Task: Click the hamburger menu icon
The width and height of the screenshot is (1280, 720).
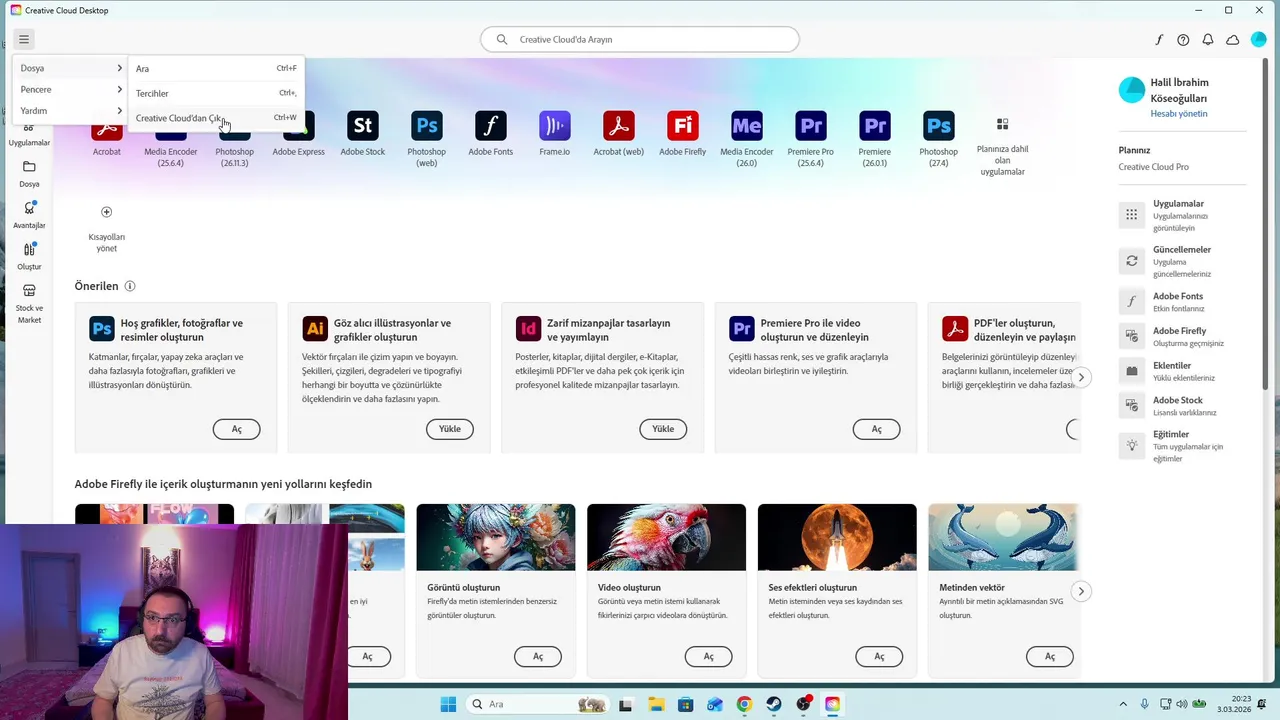Action: pyautogui.click(x=24, y=40)
